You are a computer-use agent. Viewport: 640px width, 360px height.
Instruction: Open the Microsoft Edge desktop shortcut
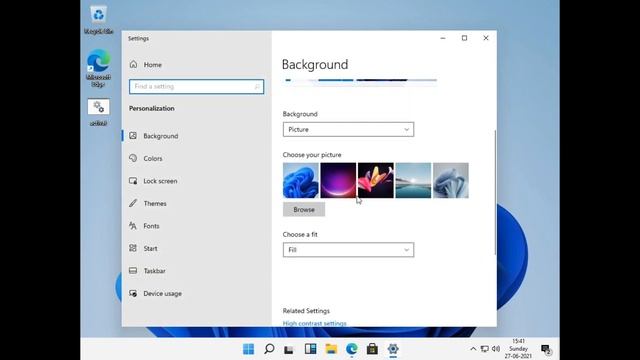point(98,68)
